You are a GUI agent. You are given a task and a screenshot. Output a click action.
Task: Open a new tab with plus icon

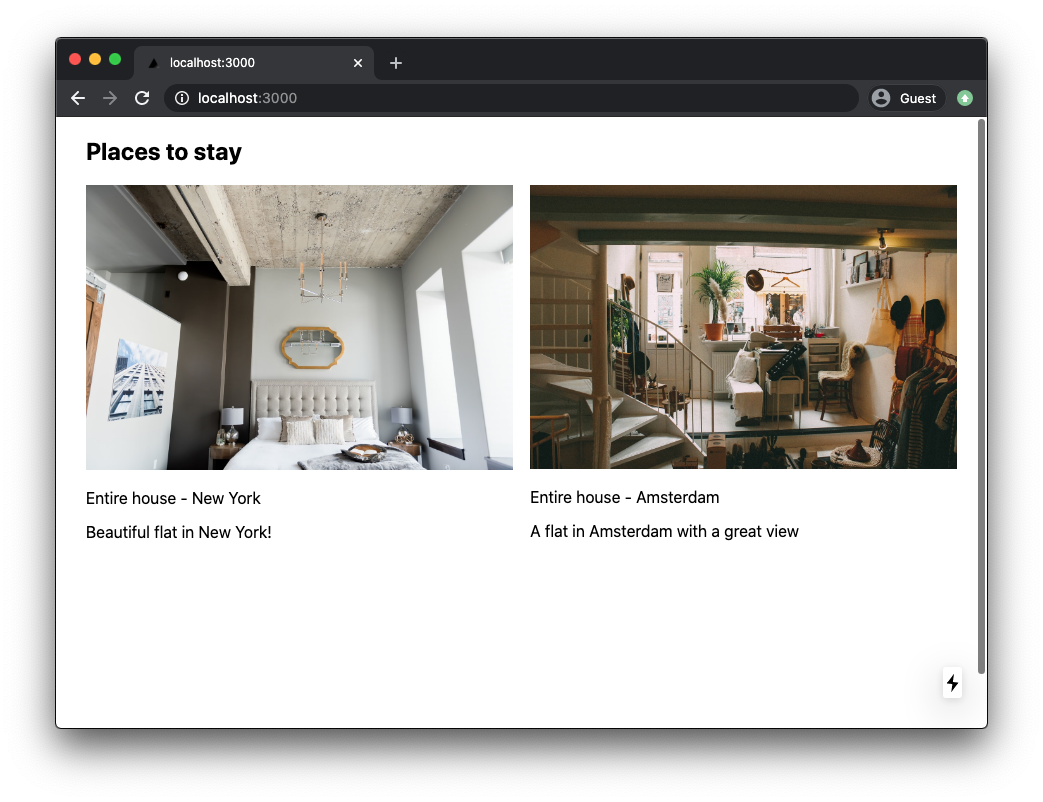coord(396,63)
